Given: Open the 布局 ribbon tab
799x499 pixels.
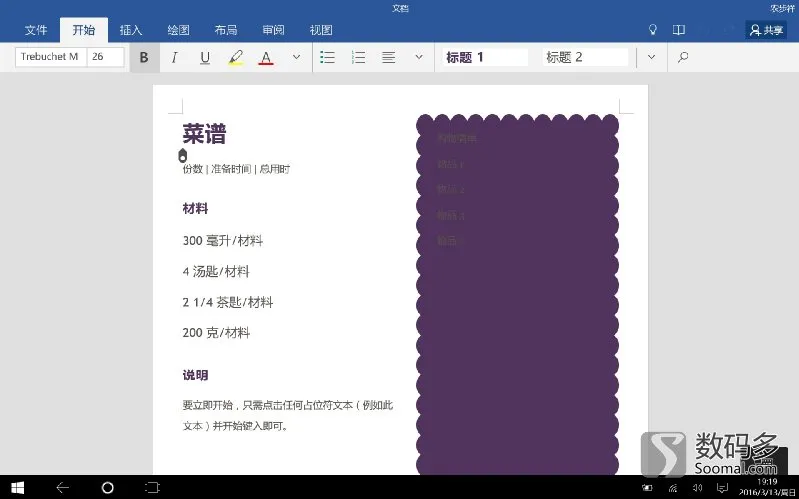Looking at the screenshot, I should (x=226, y=30).
